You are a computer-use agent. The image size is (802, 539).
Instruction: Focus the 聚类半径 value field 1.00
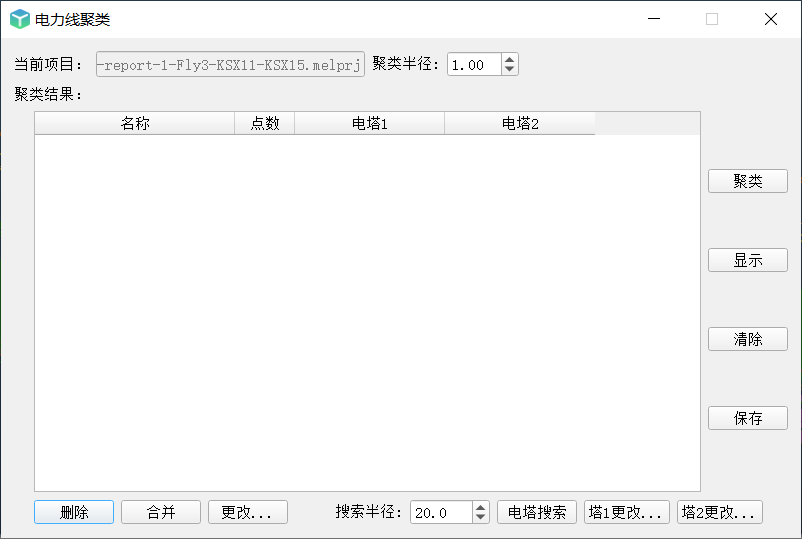click(474, 64)
